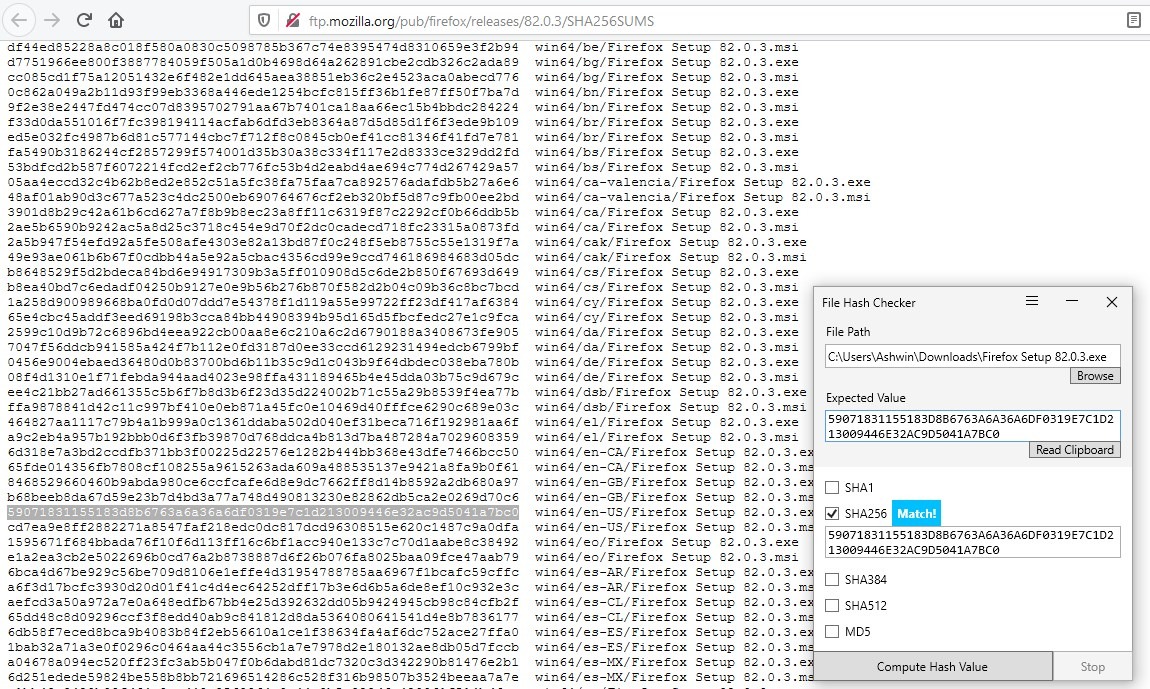Image resolution: width=1150 pixels, height=689 pixels.
Task: Click the win64/cs/Firefox Setup 82.0.3.exe entry
Action: coord(667,272)
